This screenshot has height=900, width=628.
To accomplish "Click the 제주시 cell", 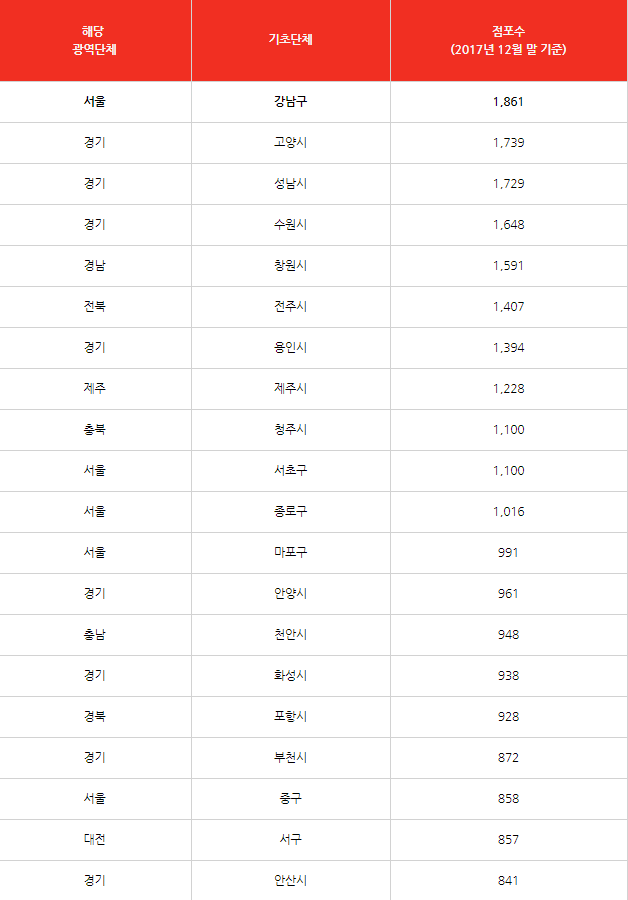I will point(290,389).
